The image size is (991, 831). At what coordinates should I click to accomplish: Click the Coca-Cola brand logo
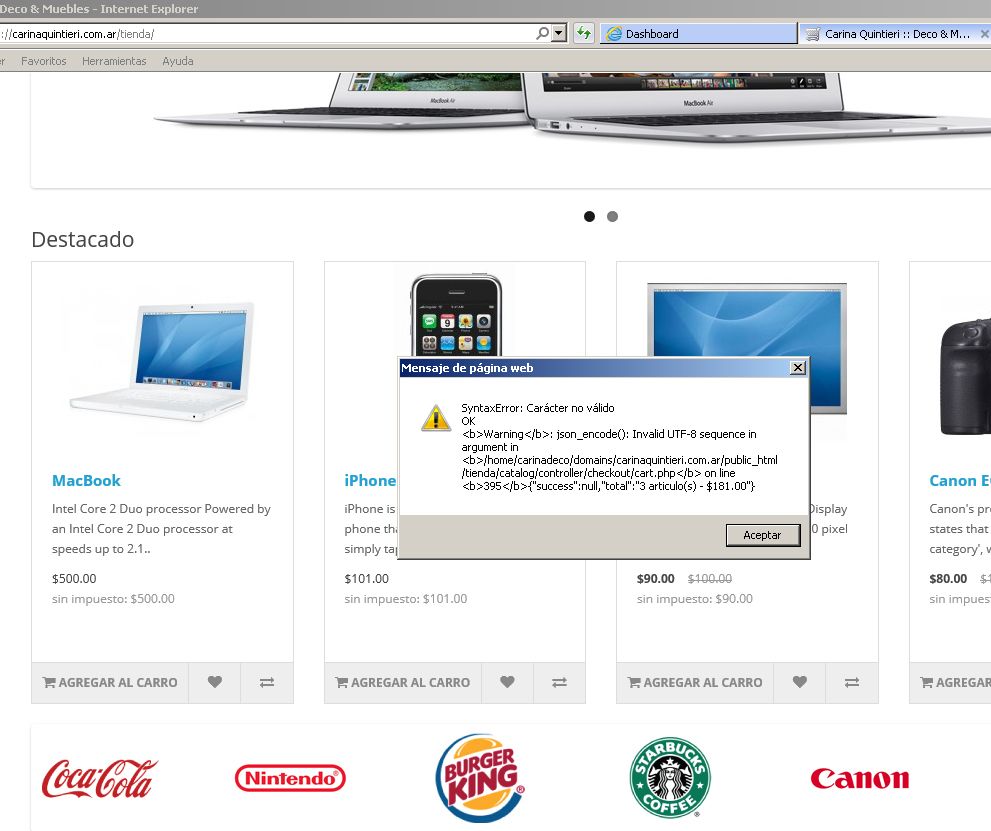click(99, 779)
